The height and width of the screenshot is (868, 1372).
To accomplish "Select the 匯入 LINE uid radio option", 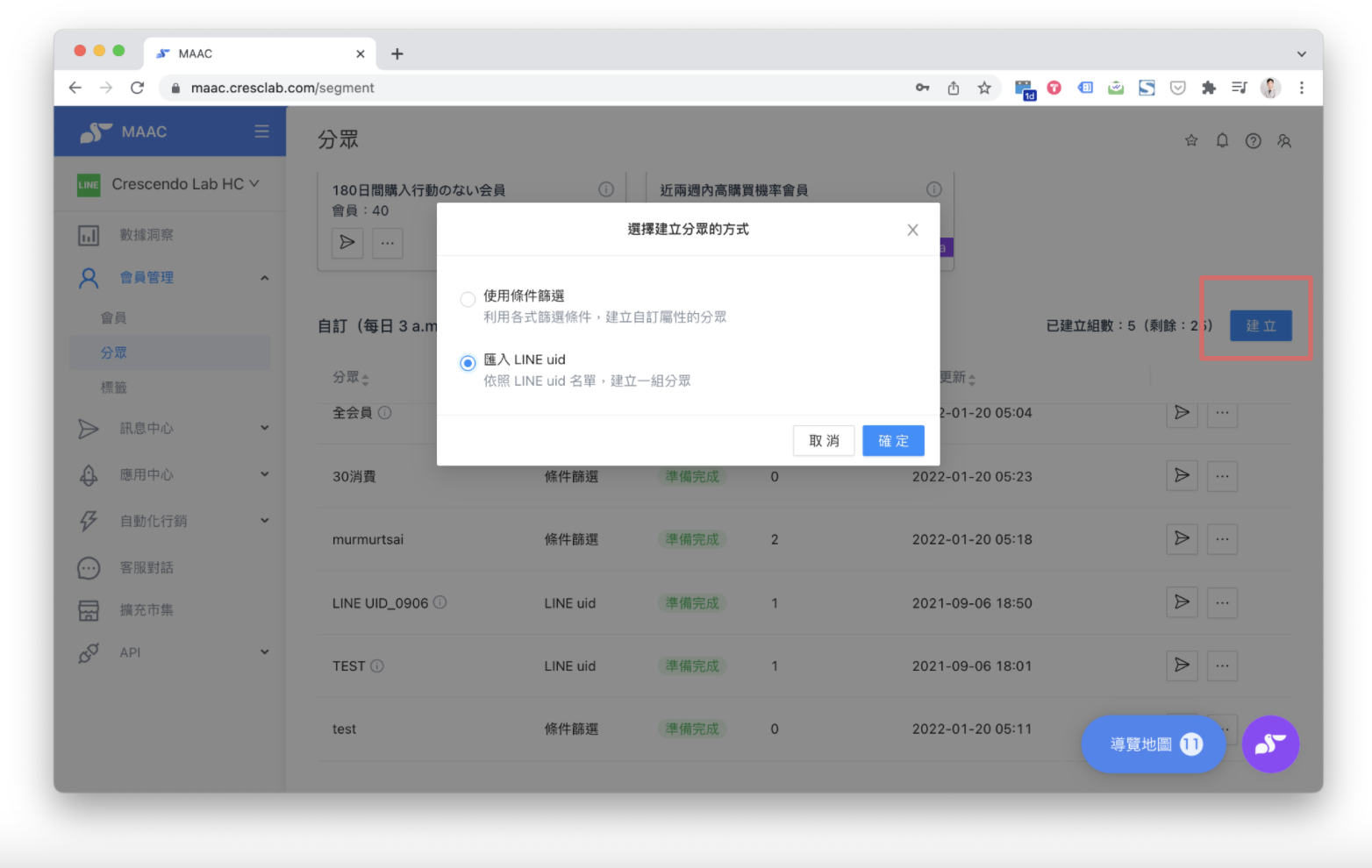I will click(x=468, y=363).
